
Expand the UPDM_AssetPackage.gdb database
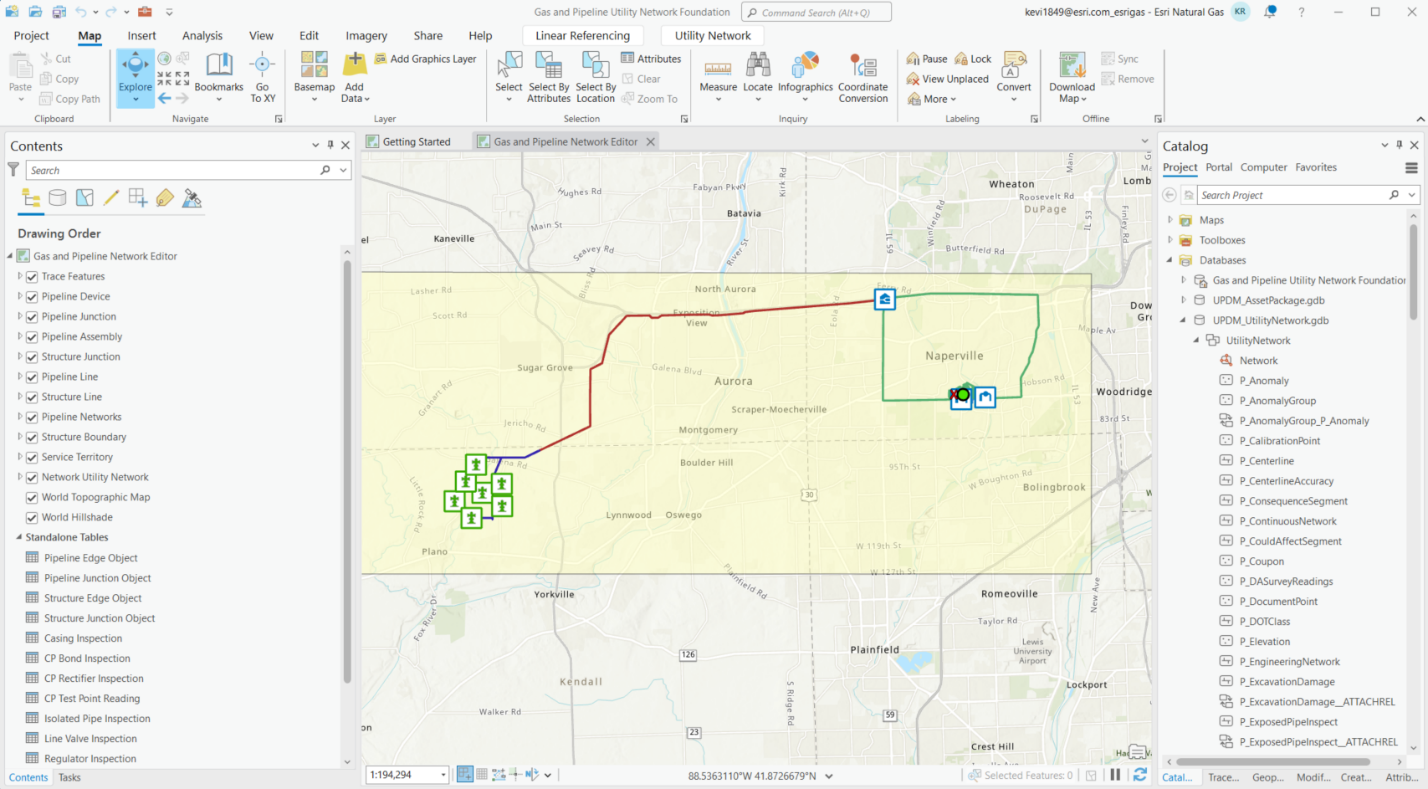point(1182,300)
